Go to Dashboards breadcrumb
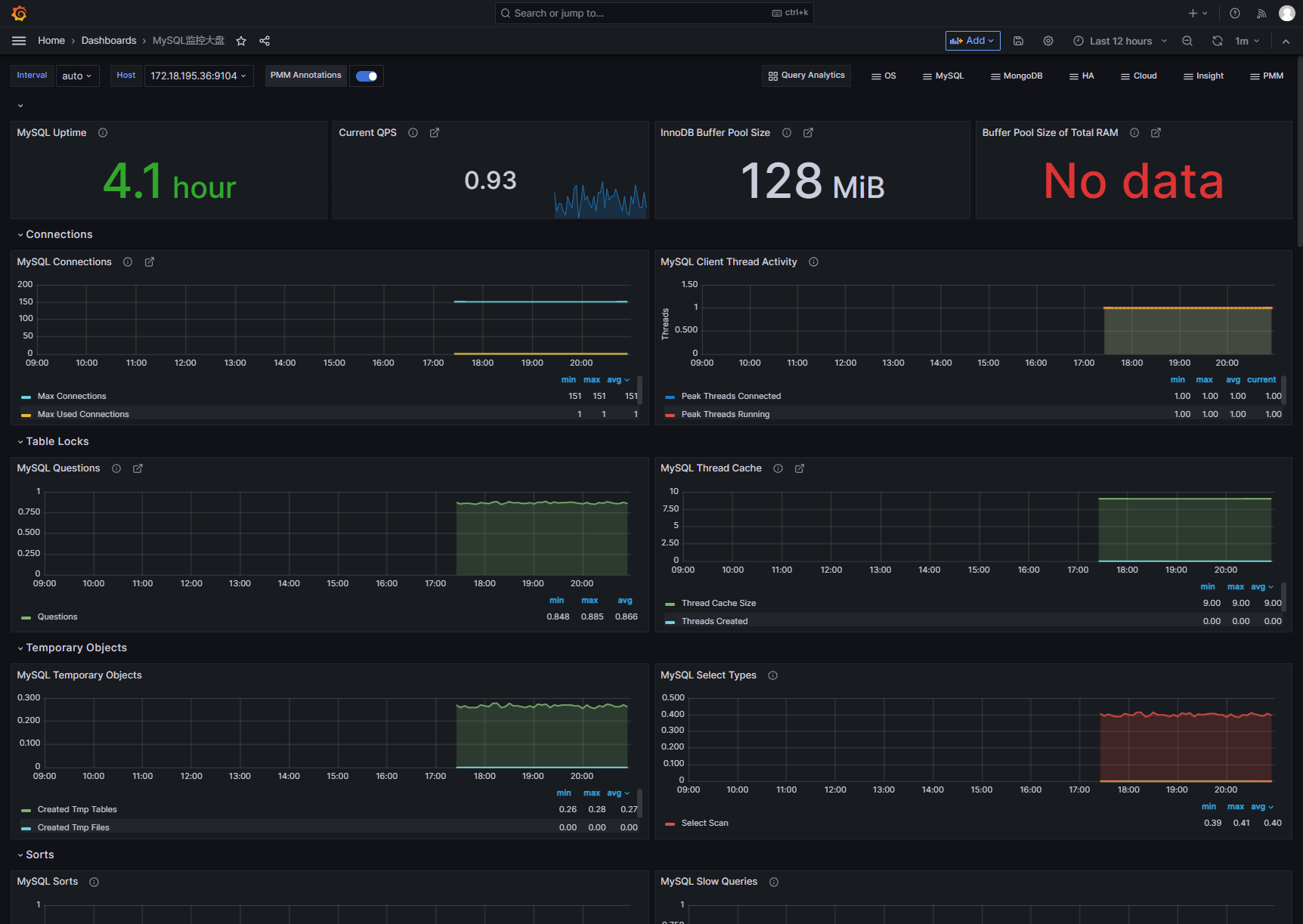This screenshot has width=1303, height=924. (x=109, y=41)
